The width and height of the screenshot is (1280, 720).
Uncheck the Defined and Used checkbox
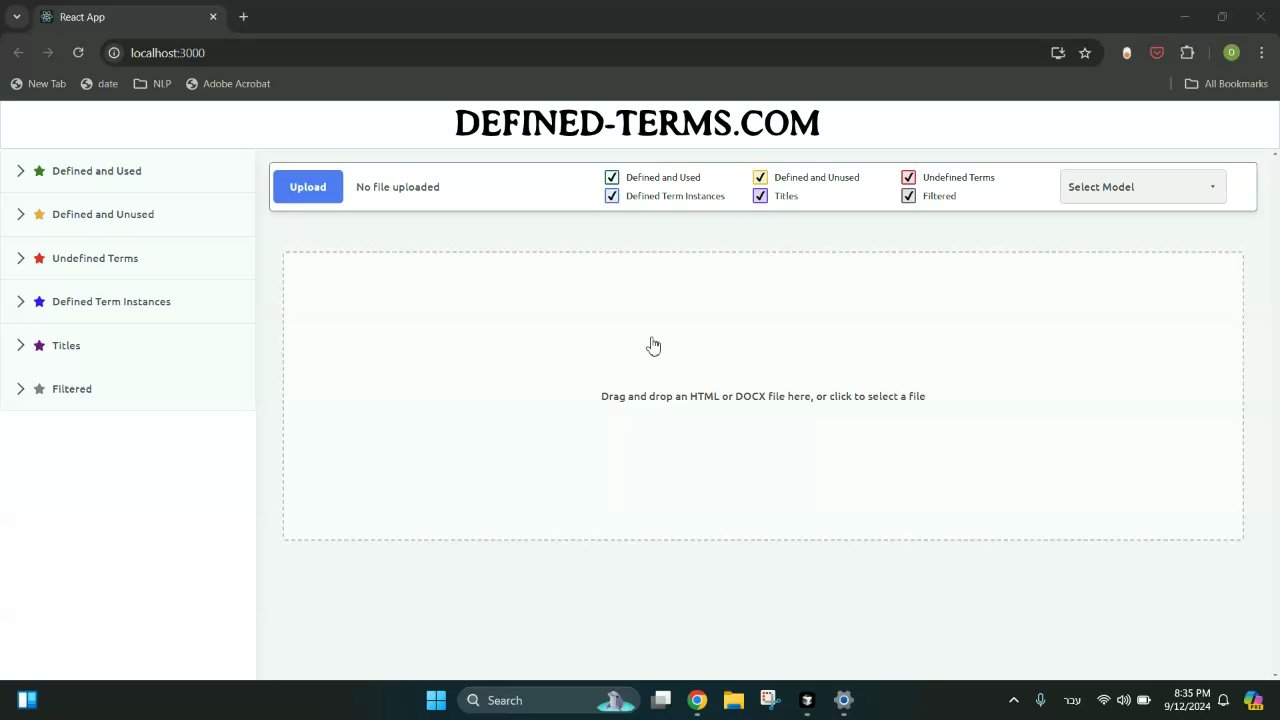(x=612, y=177)
